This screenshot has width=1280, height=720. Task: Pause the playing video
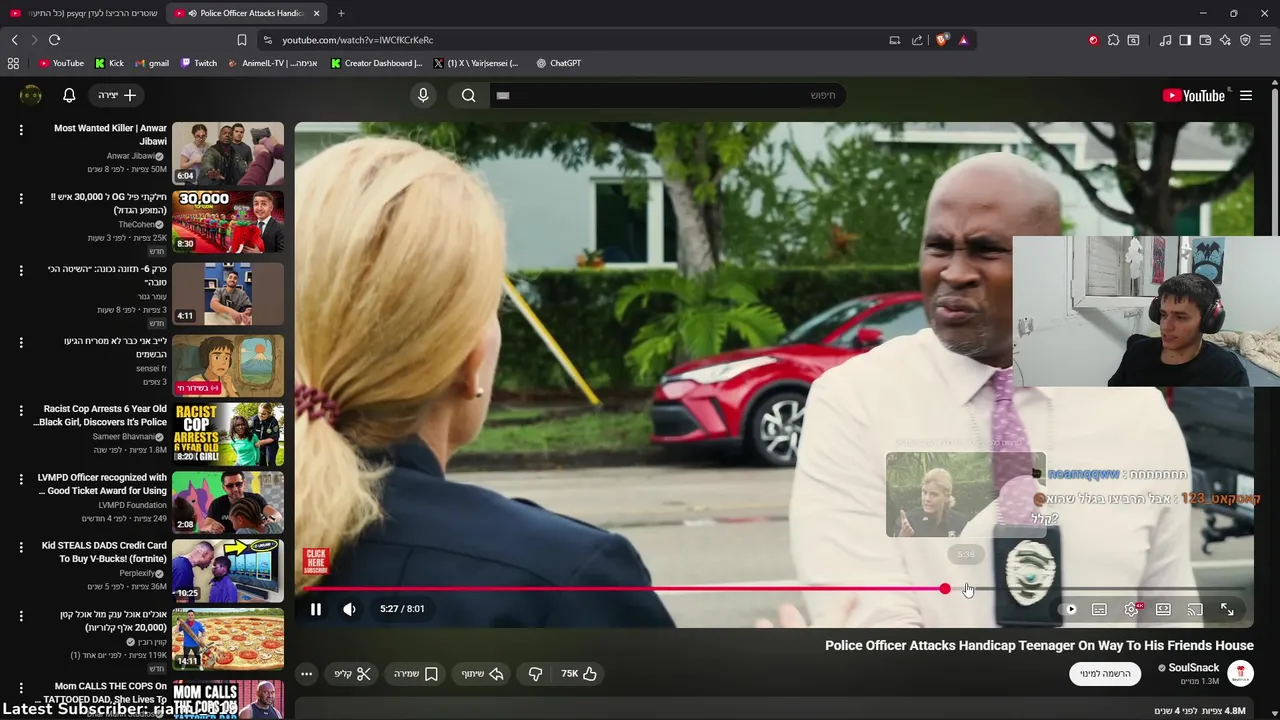316,609
